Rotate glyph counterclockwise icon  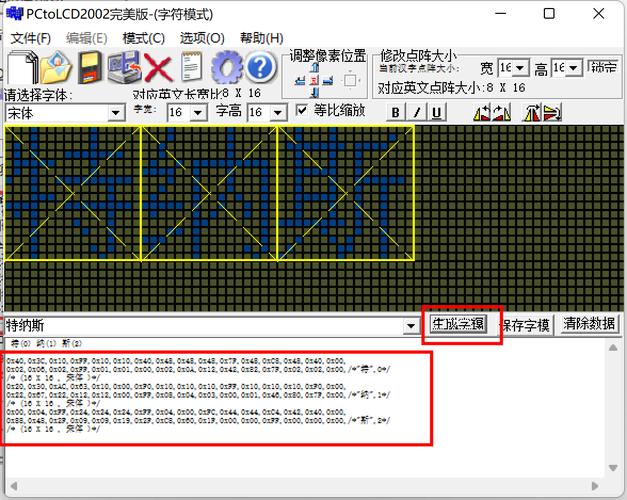click(482, 112)
